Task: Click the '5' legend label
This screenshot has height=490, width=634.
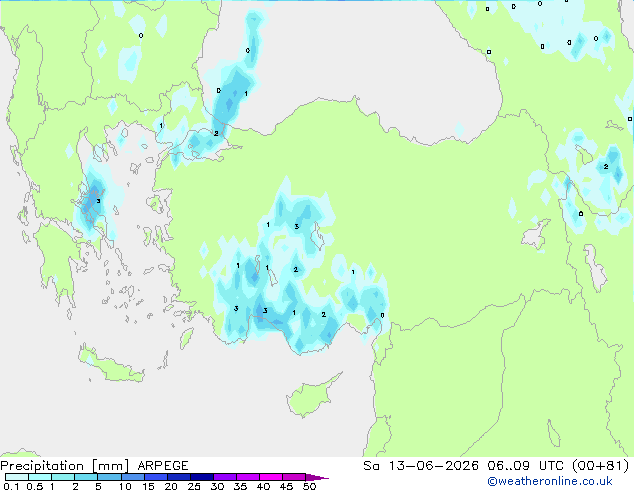Action: point(98,486)
